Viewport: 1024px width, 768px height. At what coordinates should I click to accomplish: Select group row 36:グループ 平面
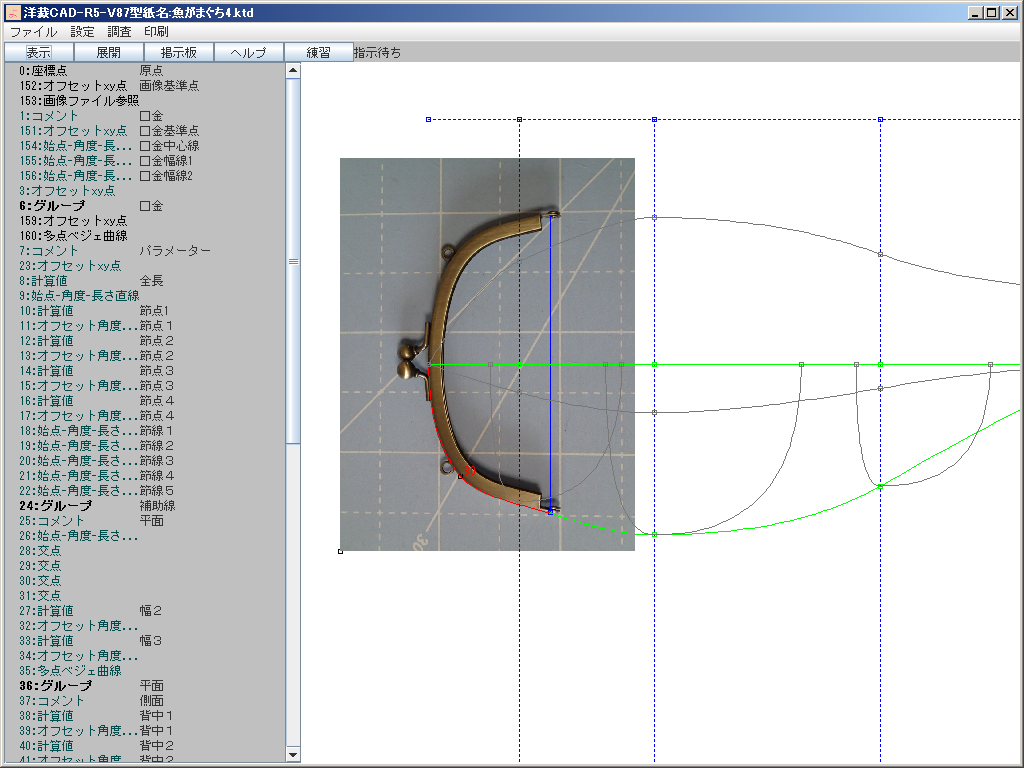point(91,686)
